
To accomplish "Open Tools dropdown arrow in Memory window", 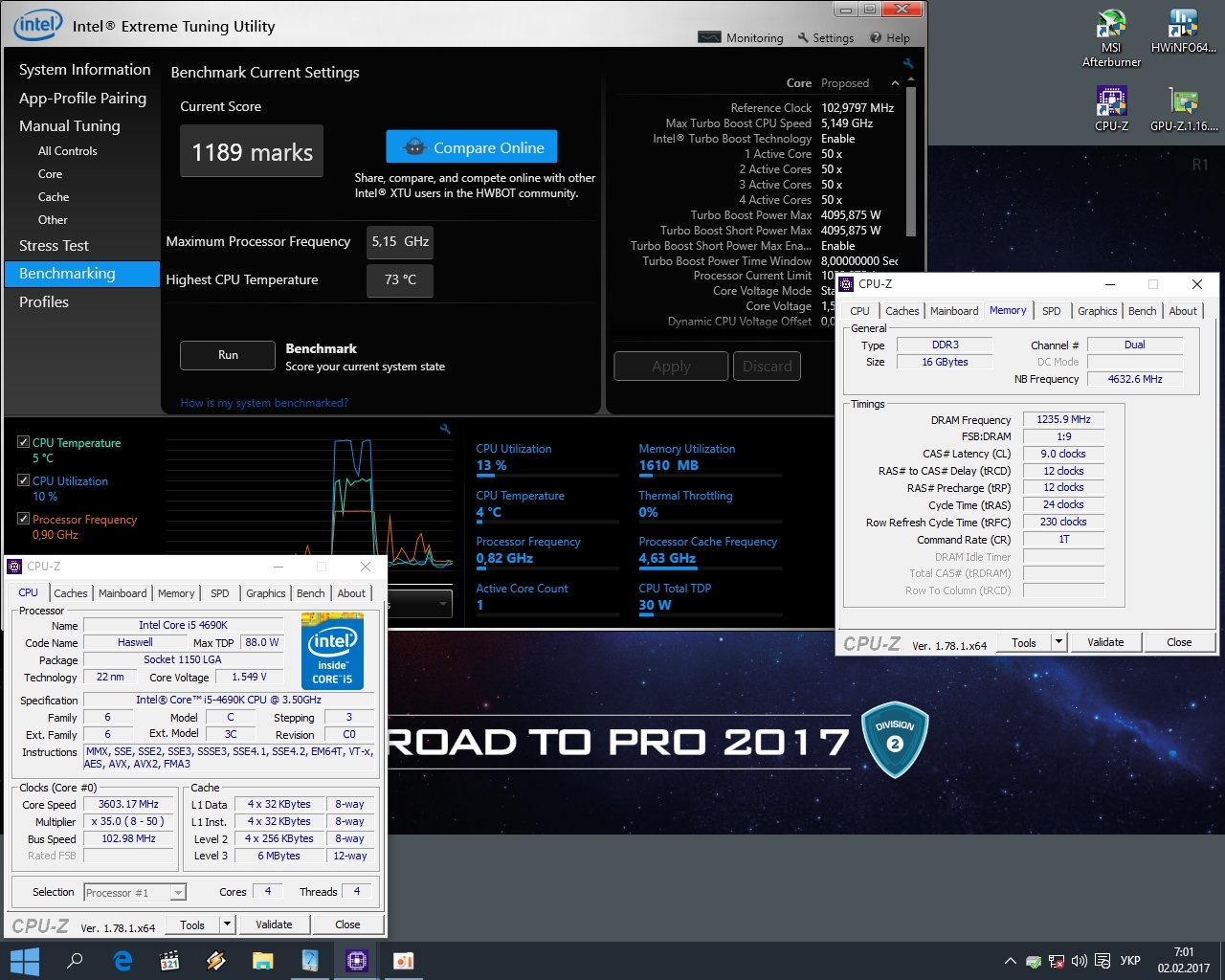I will click(x=1058, y=642).
